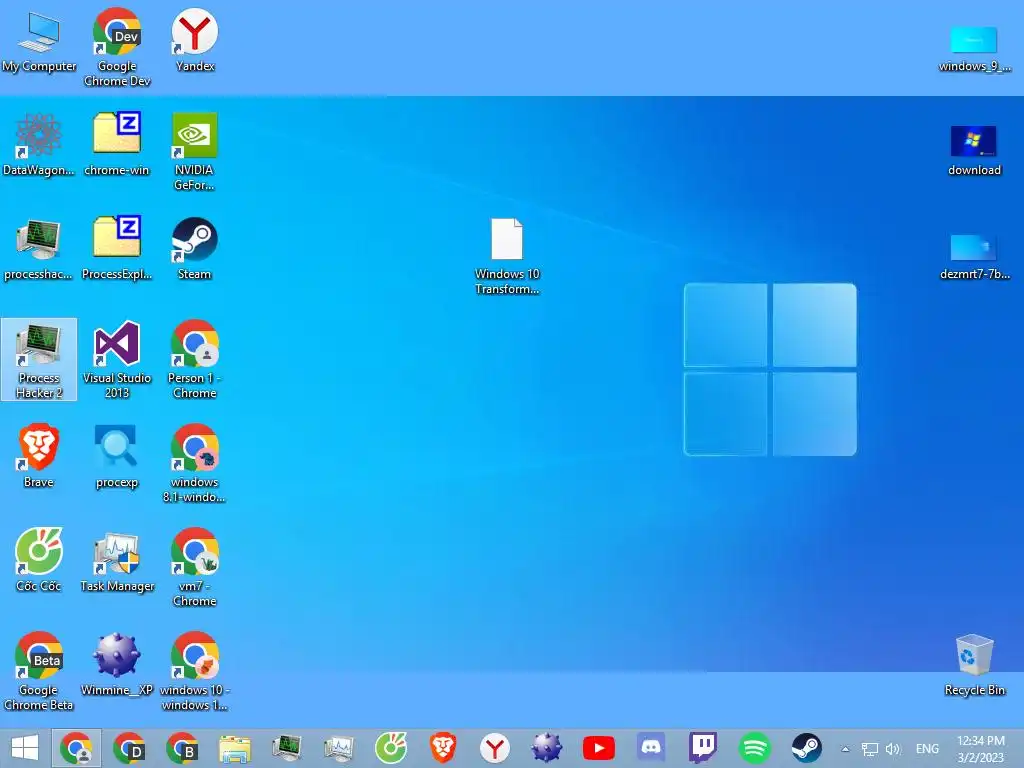
Task: Click the ENG language indicator
Action: coord(927,749)
